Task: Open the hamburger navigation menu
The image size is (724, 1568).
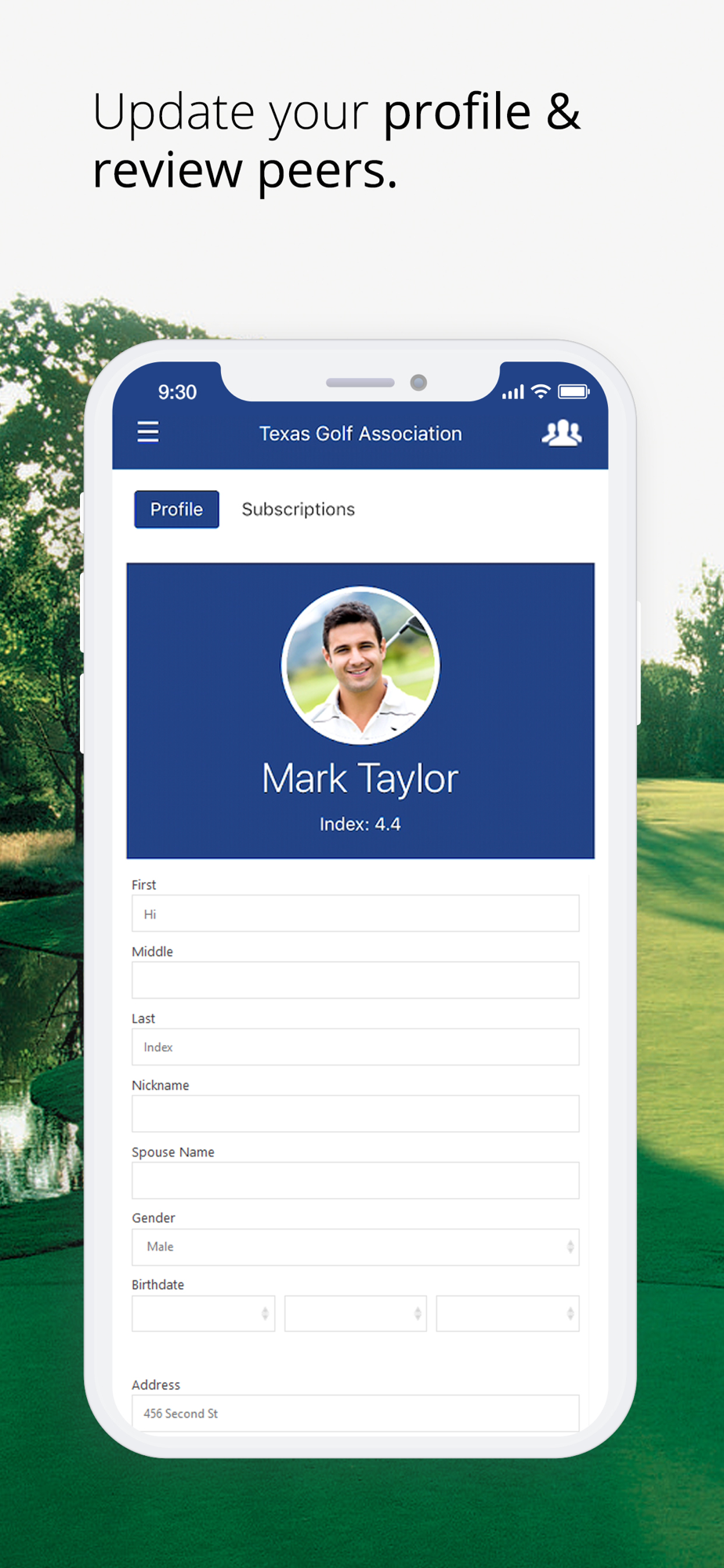Action: click(148, 432)
